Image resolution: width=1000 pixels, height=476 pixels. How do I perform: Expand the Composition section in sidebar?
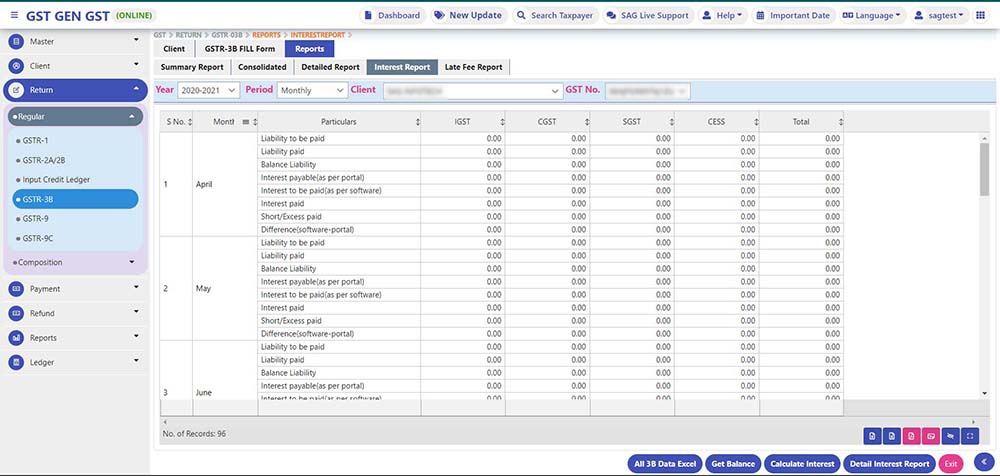click(x=75, y=263)
